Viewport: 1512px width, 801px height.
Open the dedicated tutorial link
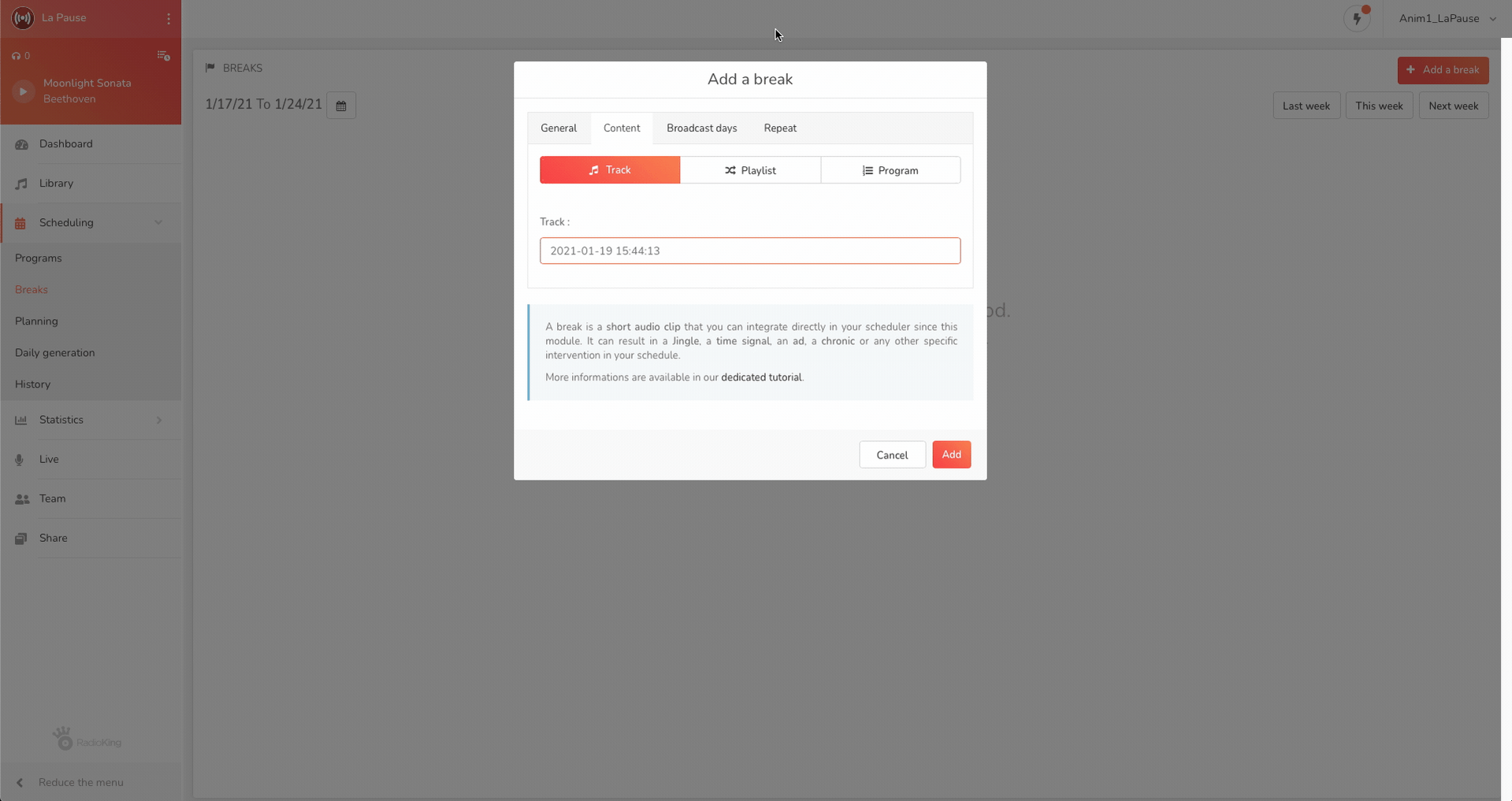[x=761, y=377]
